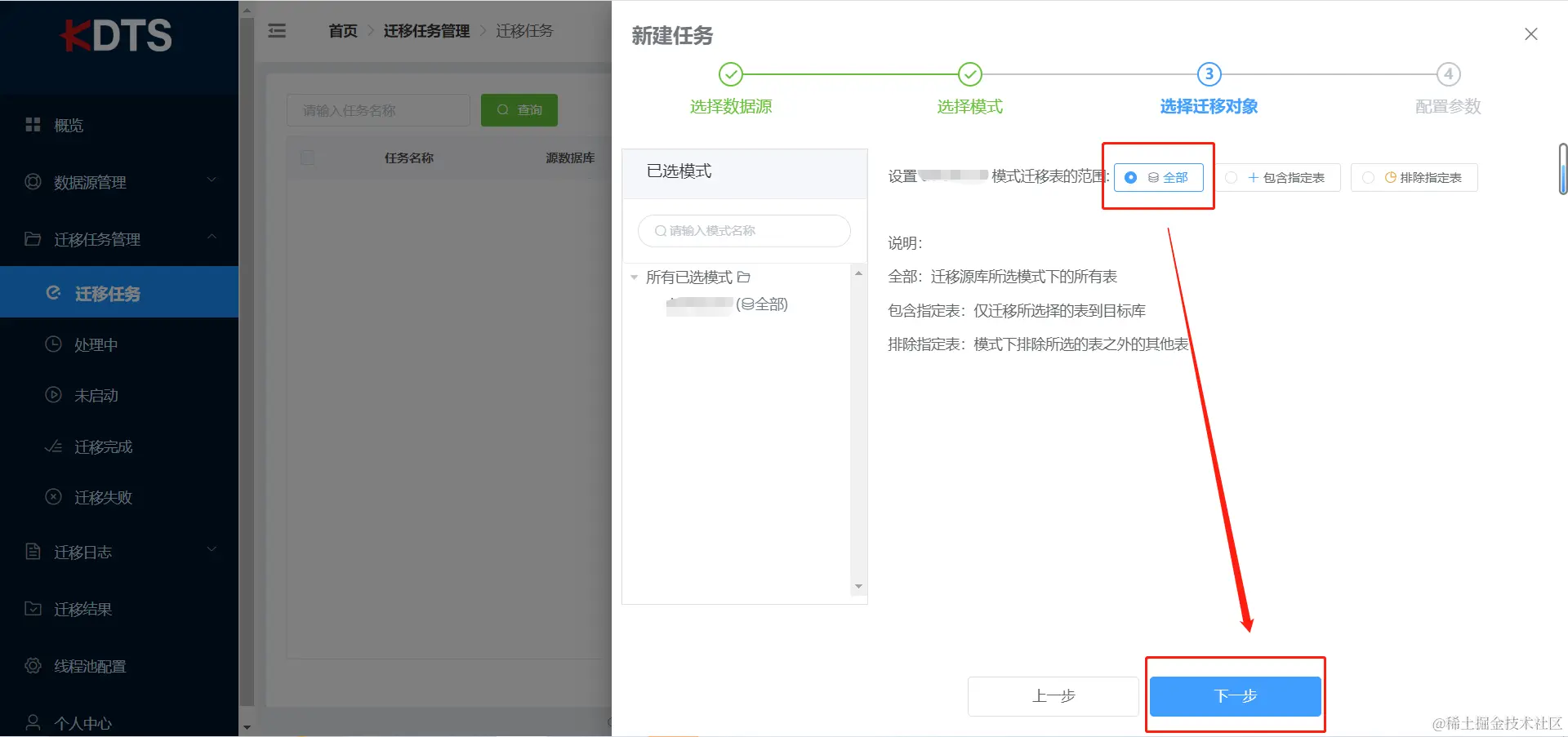This screenshot has height=737, width=1568.
Task: Select the 包含指定表 radio option
Action: [x=1277, y=177]
